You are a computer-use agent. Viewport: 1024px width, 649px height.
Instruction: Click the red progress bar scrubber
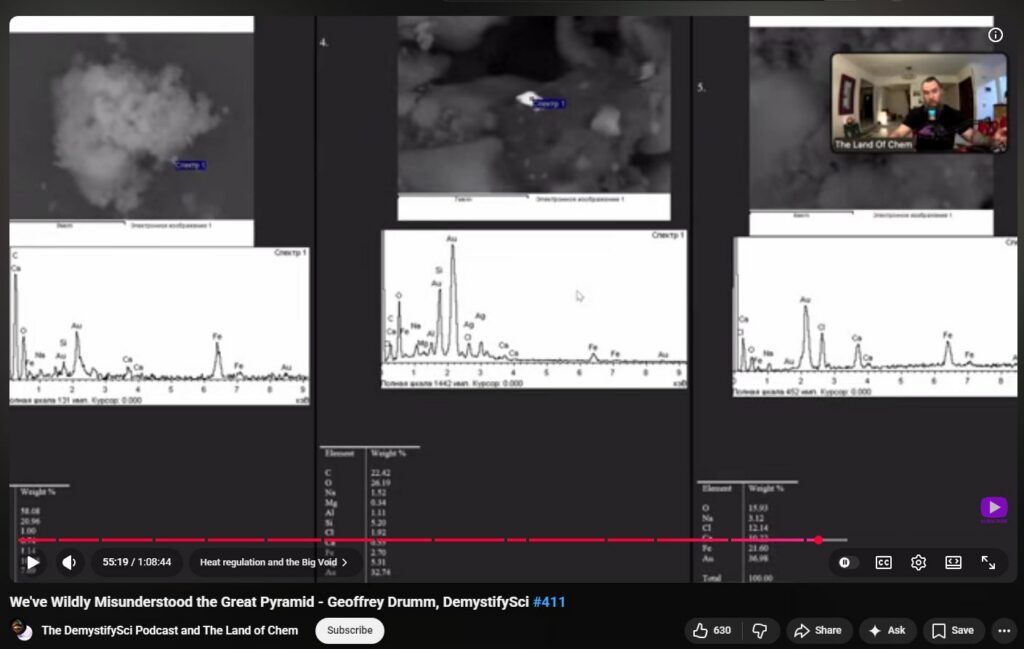pyautogui.click(x=818, y=540)
